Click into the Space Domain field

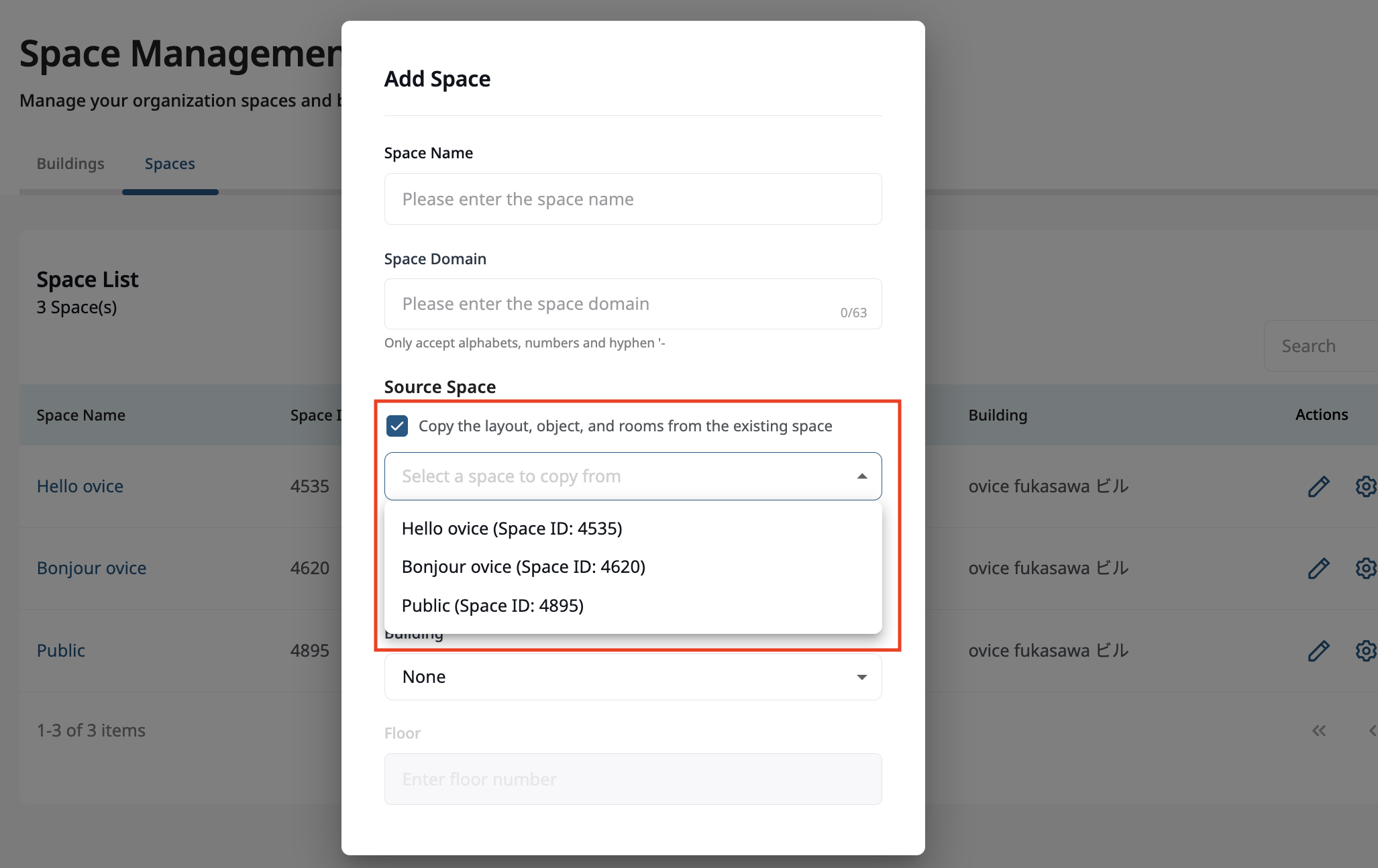pos(617,304)
